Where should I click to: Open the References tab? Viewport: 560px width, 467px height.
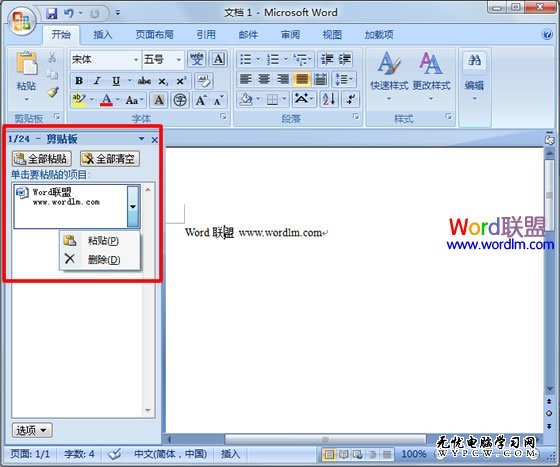click(206, 35)
